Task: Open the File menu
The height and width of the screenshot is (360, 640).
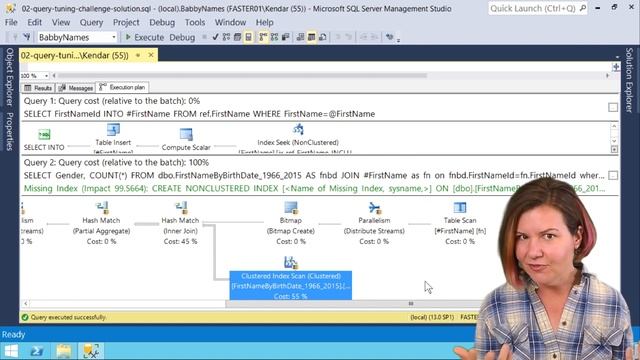Action: click(x=11, y=22)
